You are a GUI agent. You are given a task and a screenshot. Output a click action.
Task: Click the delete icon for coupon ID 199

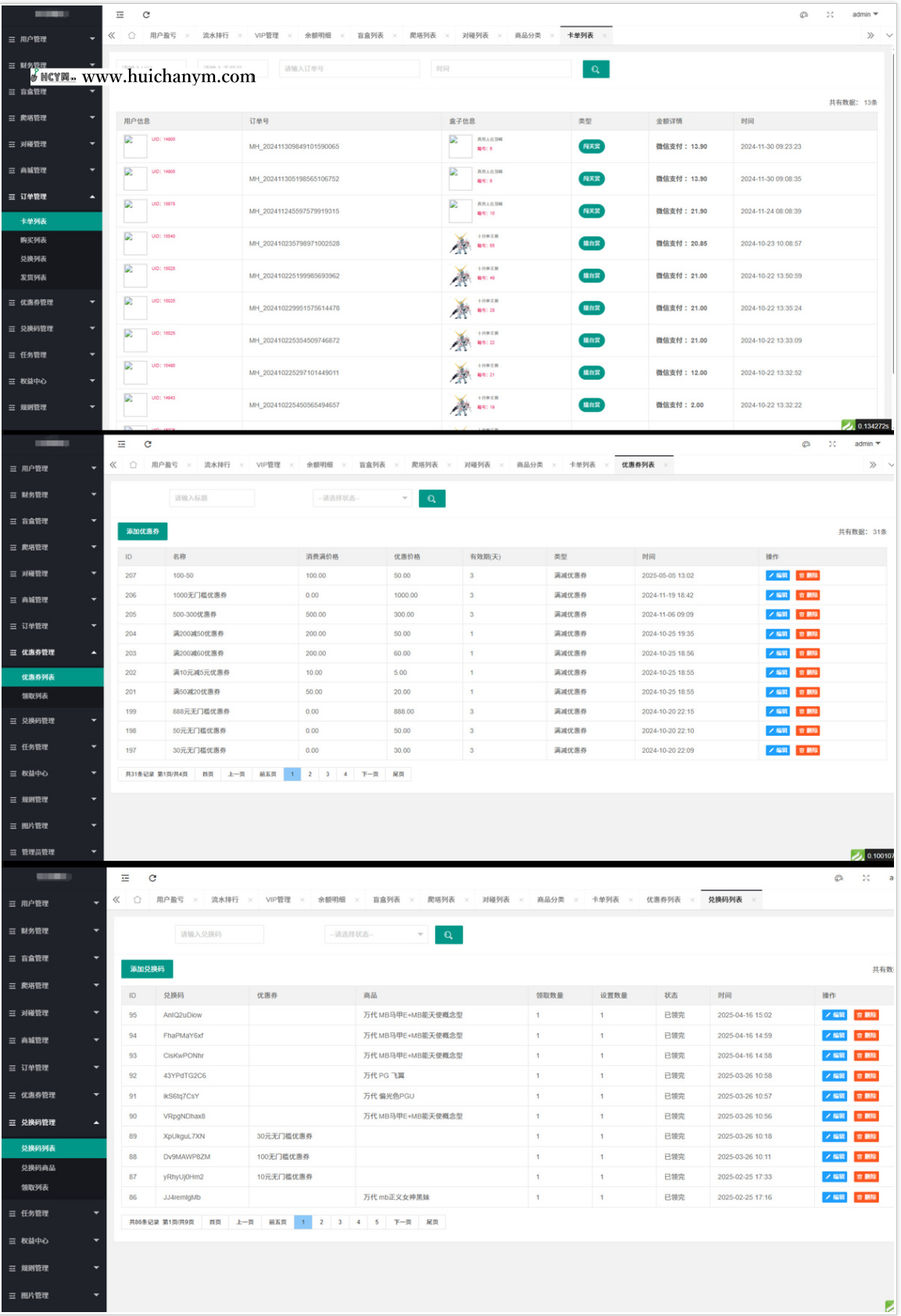pos(808,711)
